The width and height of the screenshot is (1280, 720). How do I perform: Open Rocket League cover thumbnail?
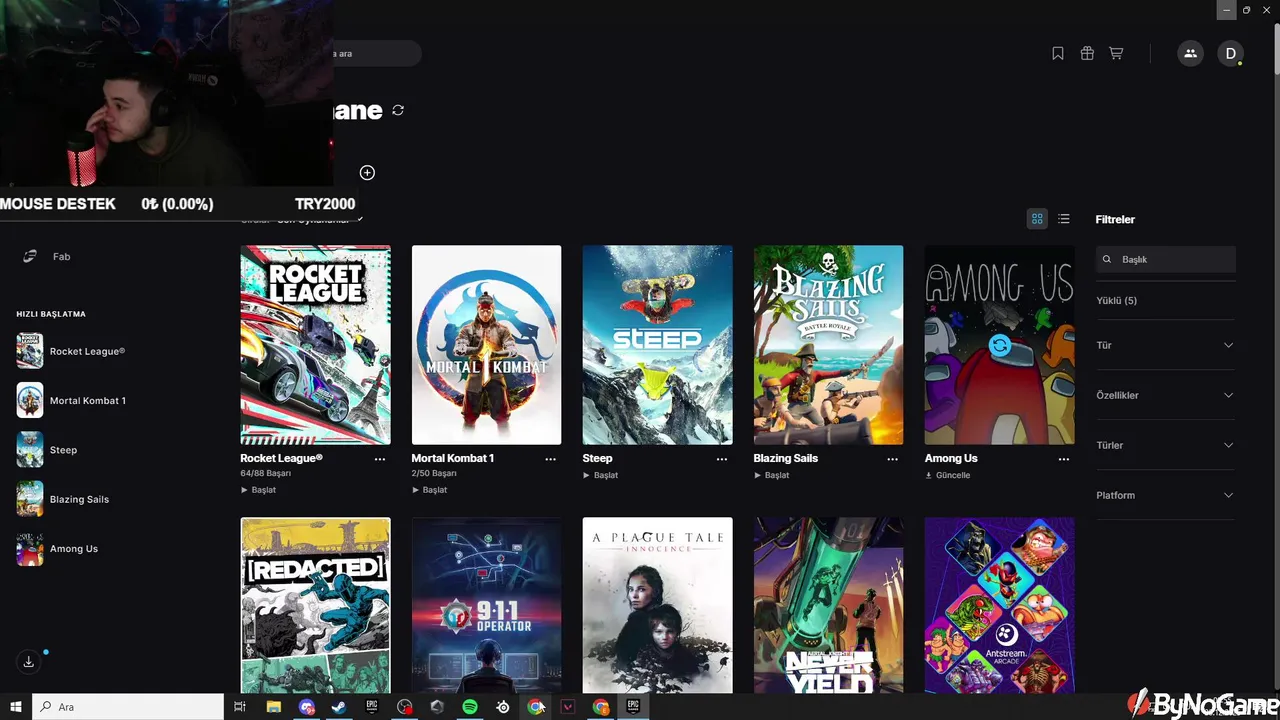(315, 345)
